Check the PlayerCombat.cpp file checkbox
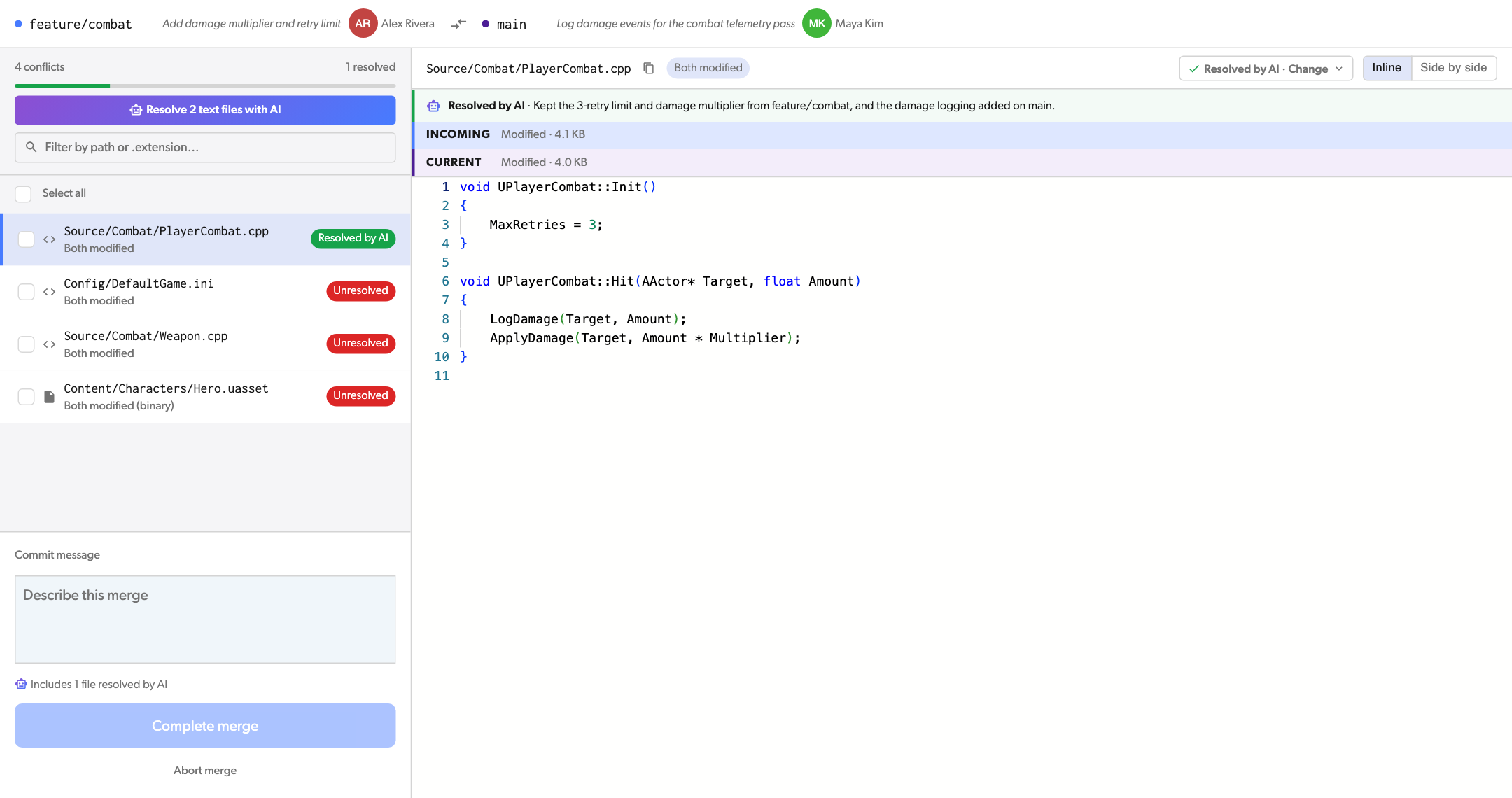Screen dimensions: 1512x798 click(x=26, y=239)
